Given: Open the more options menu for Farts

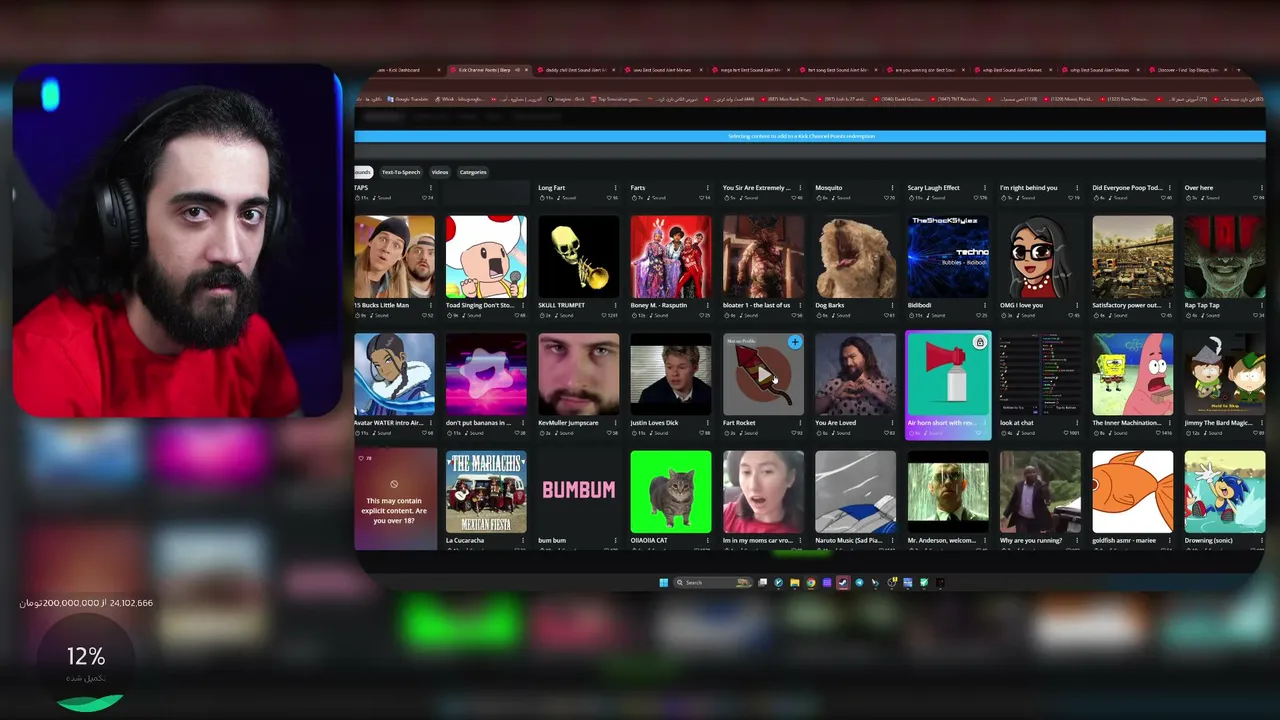Looking at the screenshot, I should pyautogui.click(x=708, y=188).
